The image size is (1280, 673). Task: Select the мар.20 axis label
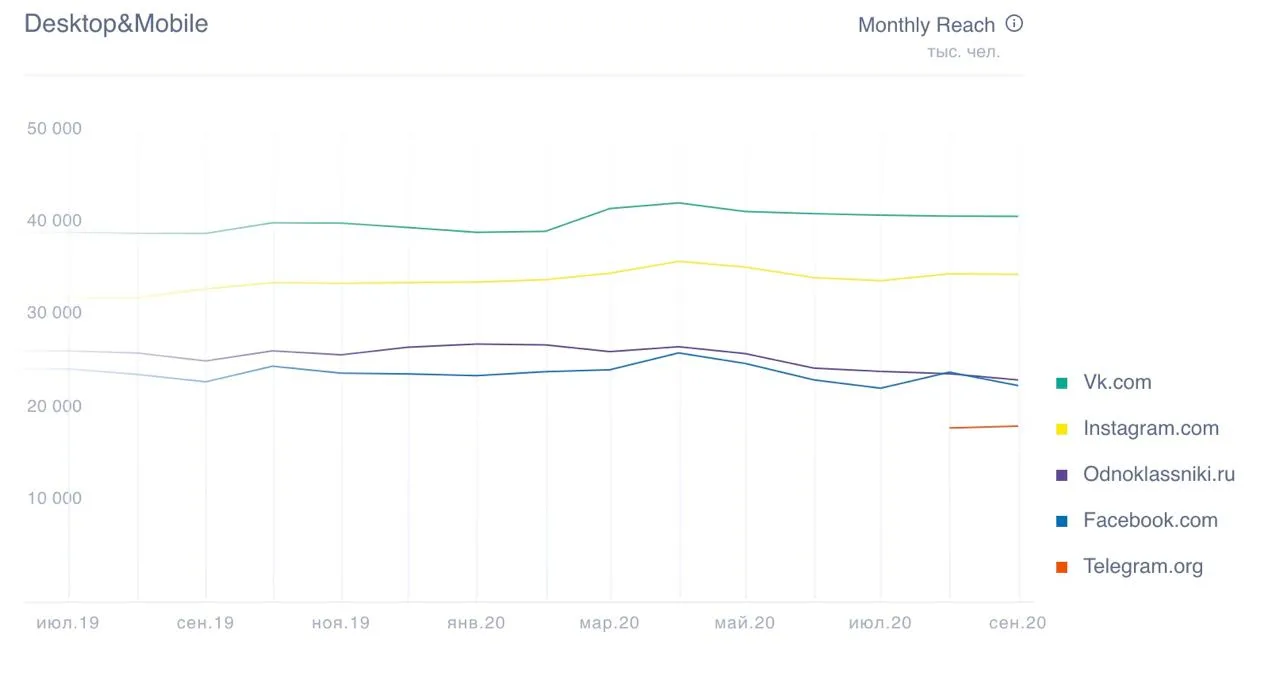pos(609,623)
